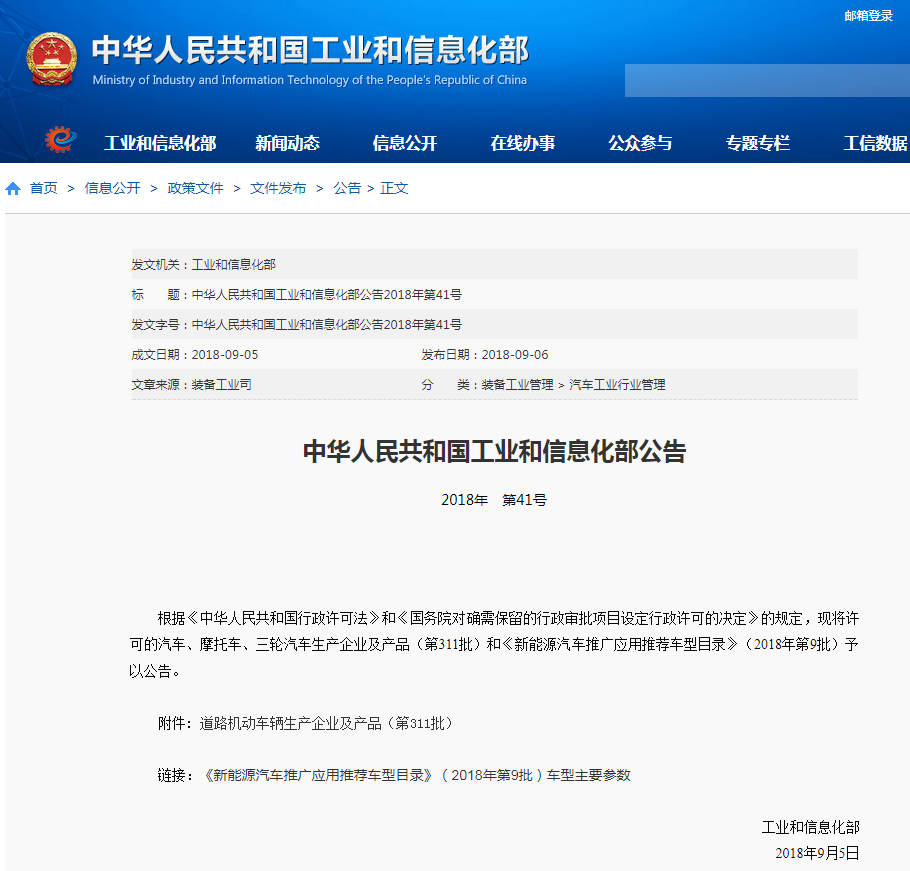Open the 工业和信息化部 navigation menu
910x871 pixels.
(x=160, y=143)
